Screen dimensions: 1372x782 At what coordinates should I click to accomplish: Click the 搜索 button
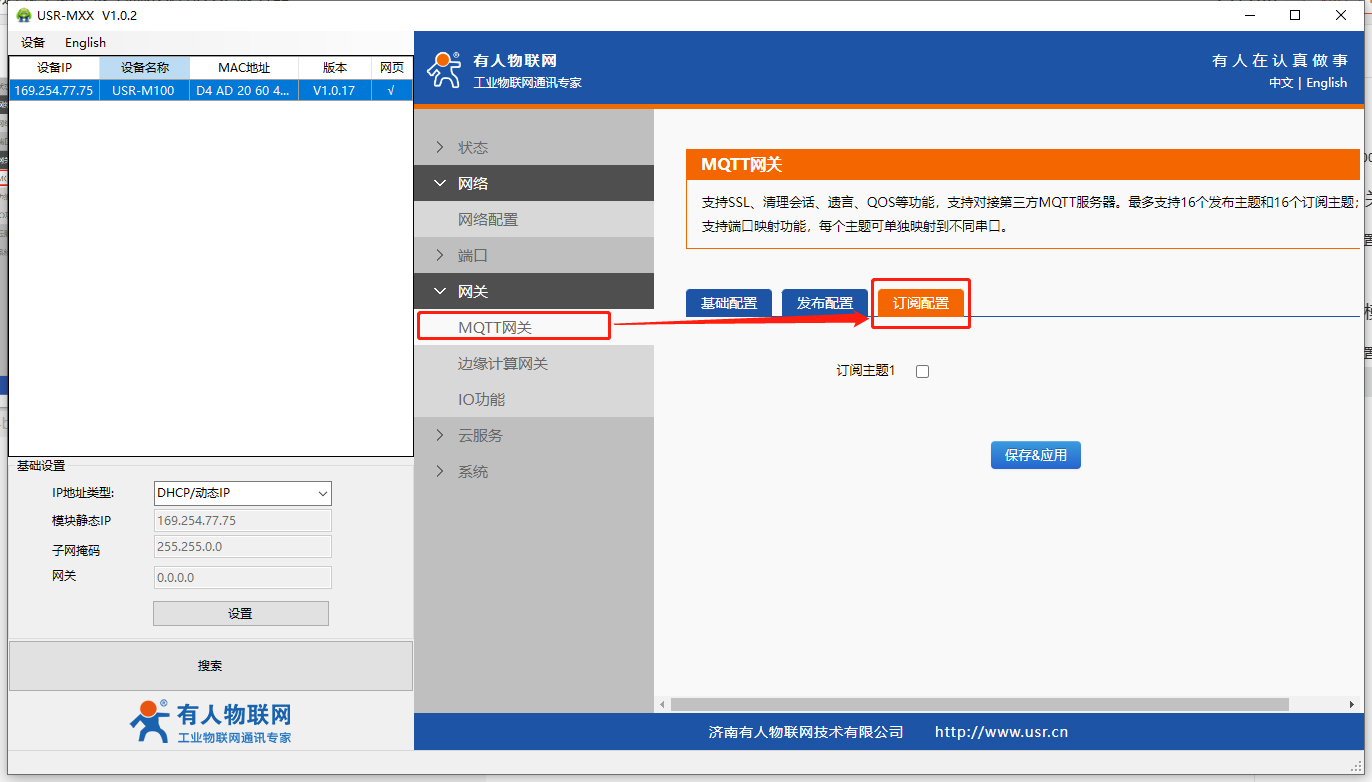tap(210, 666)
